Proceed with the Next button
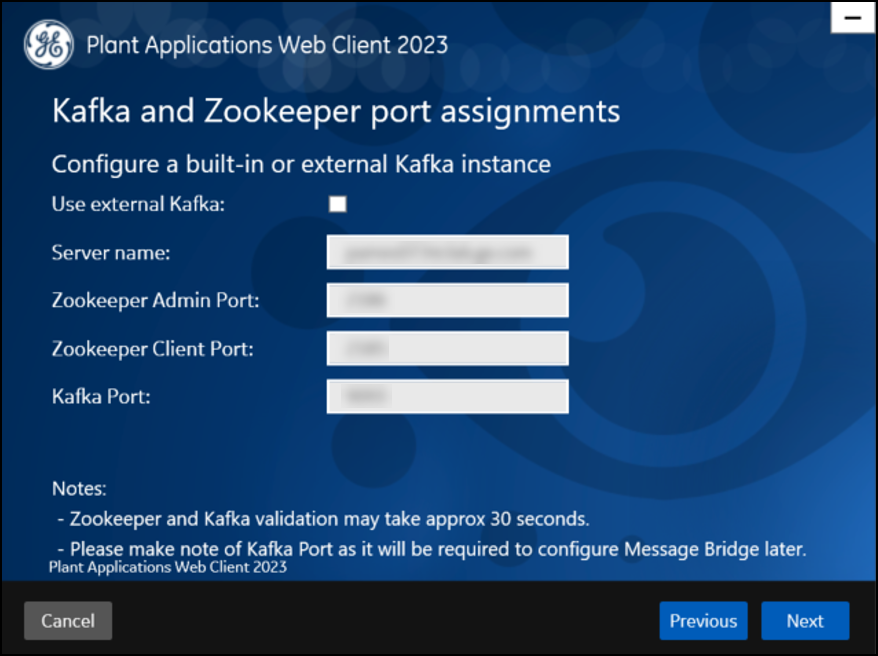878x656 pixels. coord(805,621)
